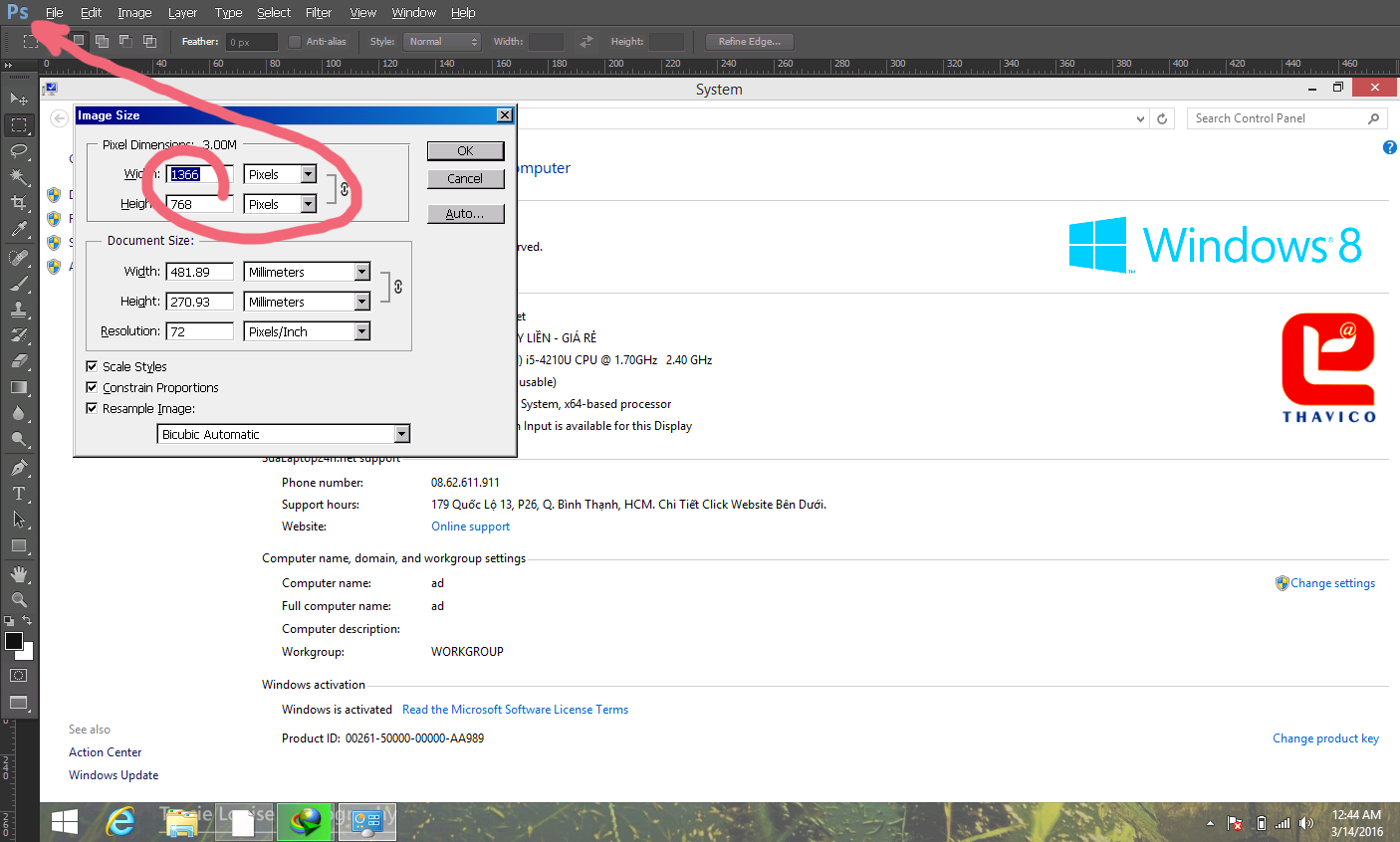Toggle Anti-alias checkbox in options bar

pyautogui.click(x=295, y=41)
